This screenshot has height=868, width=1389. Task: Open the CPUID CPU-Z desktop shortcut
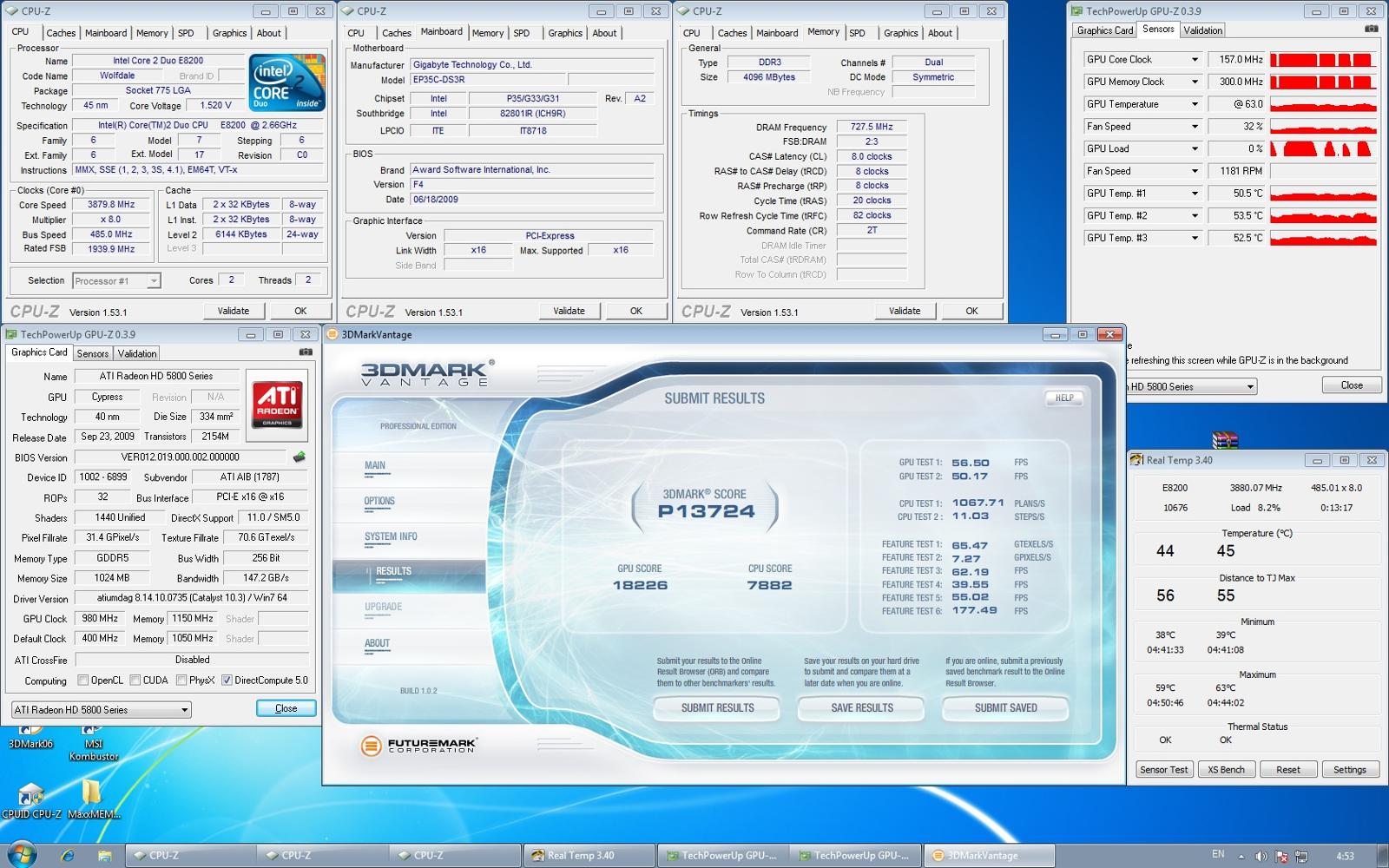click(31, 800)
